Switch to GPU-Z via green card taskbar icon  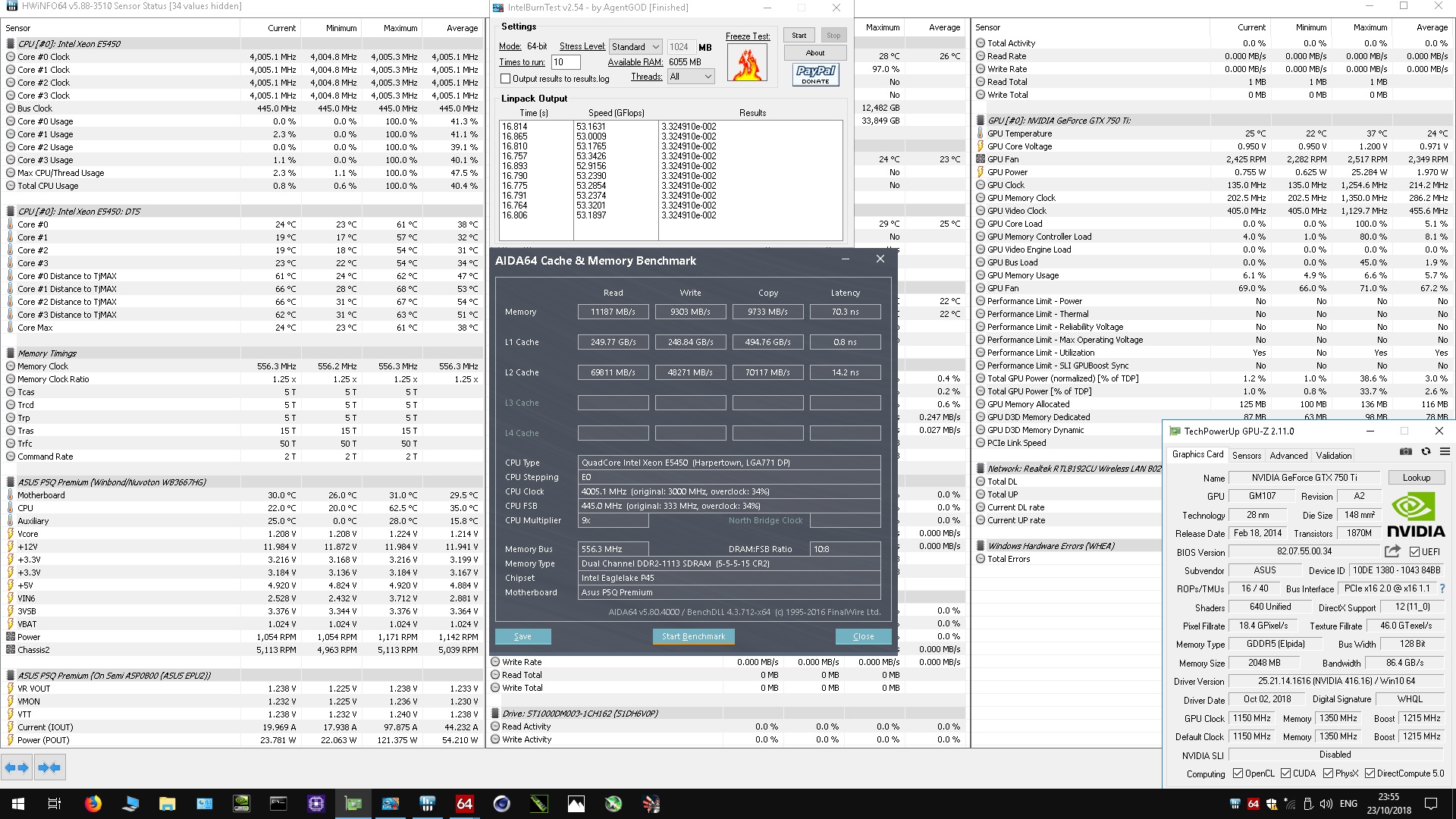click(353, 804)
